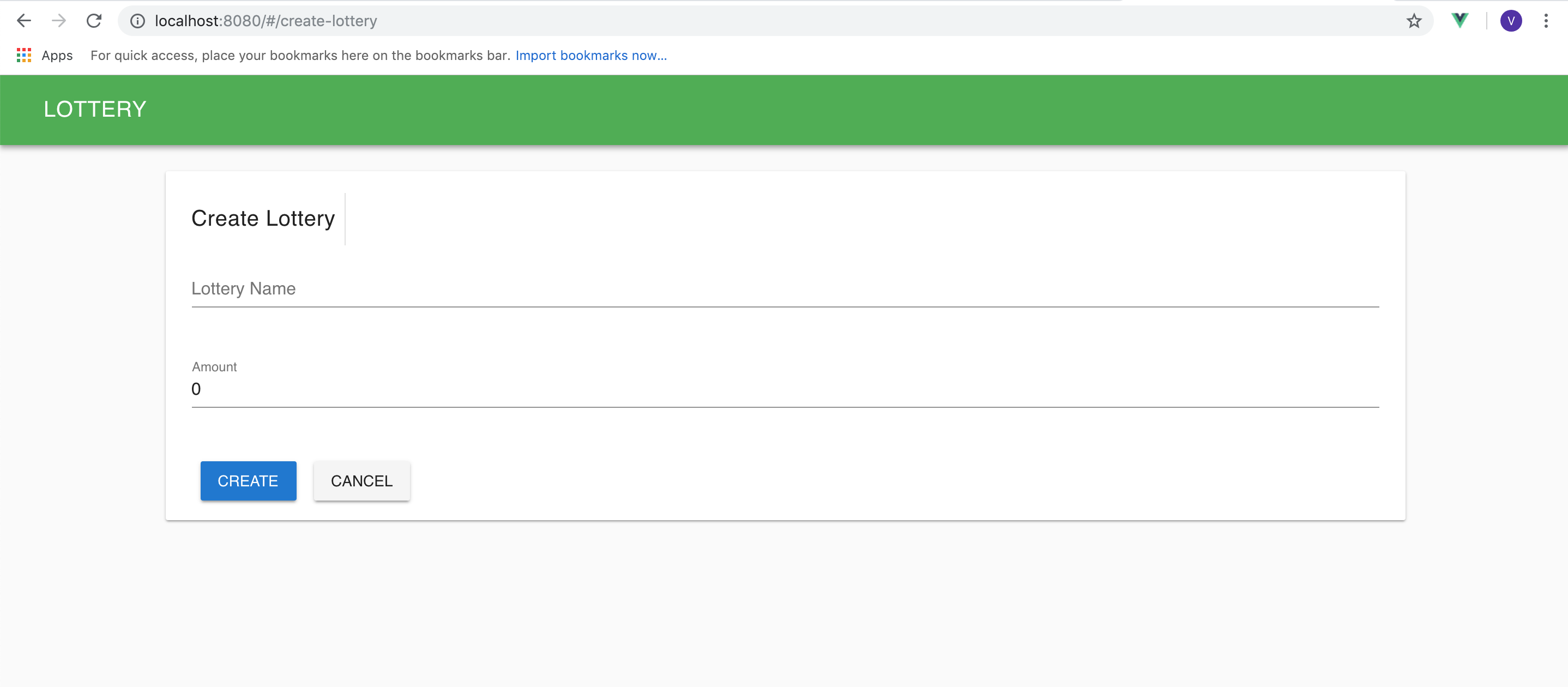Click the Import bookmarks now link
Screen dimensions: 1568x687
(x=591, y=56)
